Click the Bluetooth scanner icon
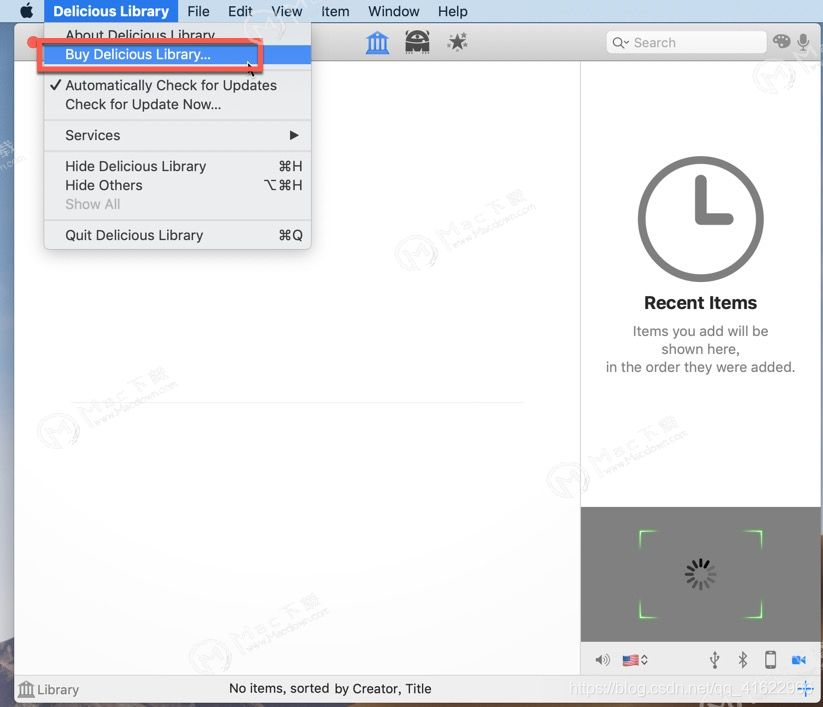Screen dimensions: 823x707 point(742,660)
